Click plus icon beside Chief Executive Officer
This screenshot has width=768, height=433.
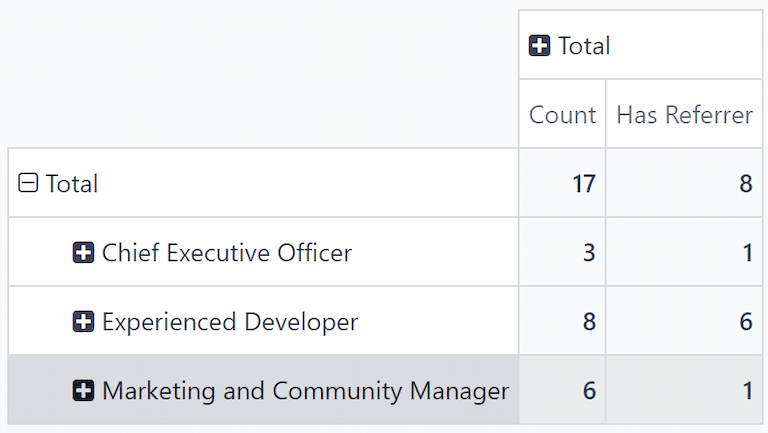(x=84, y=253)
